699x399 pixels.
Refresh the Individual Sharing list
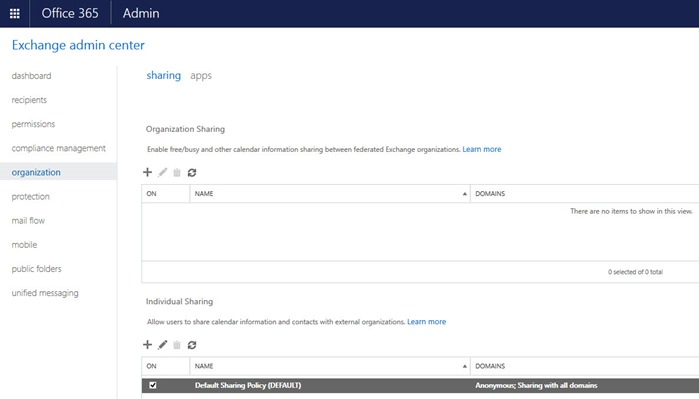pos(192,345)
